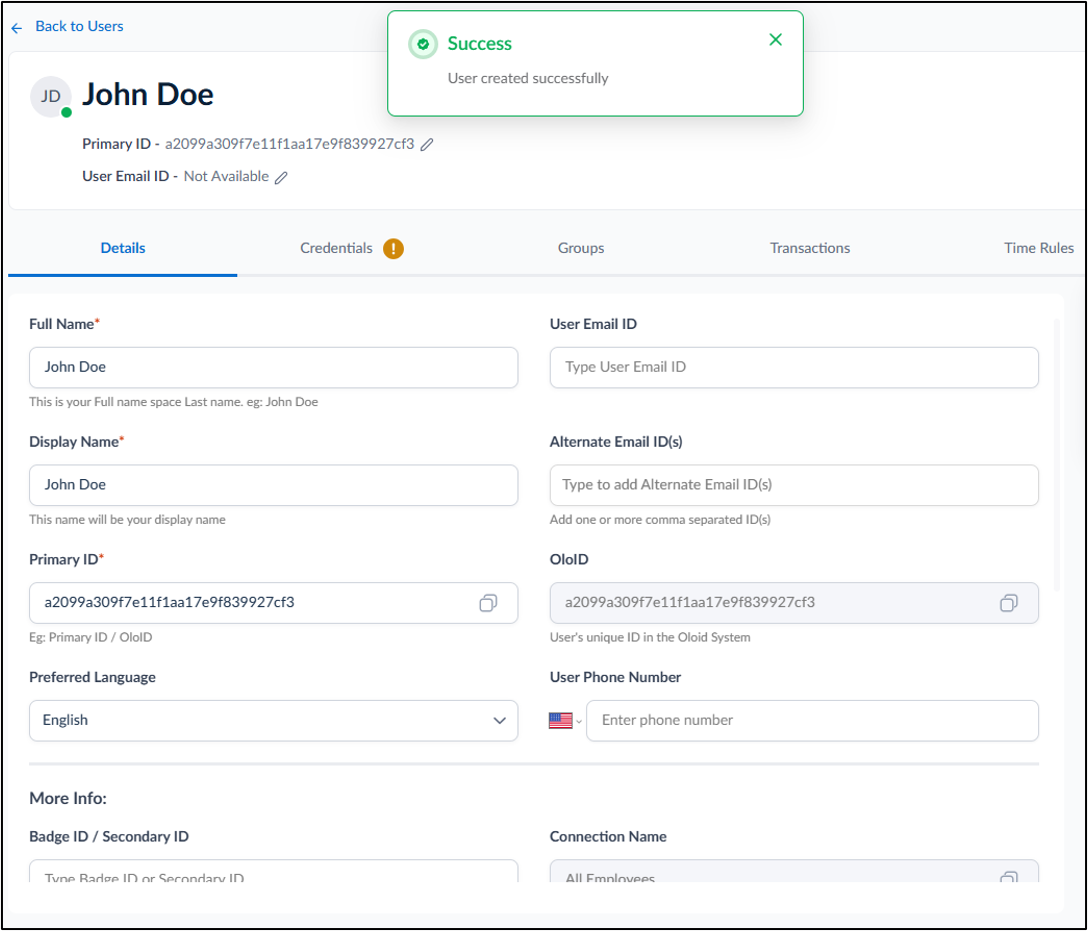Edit User Email ID with pencil icon
This screenshot has width=1088, height=931.
(x=281, y=178)
